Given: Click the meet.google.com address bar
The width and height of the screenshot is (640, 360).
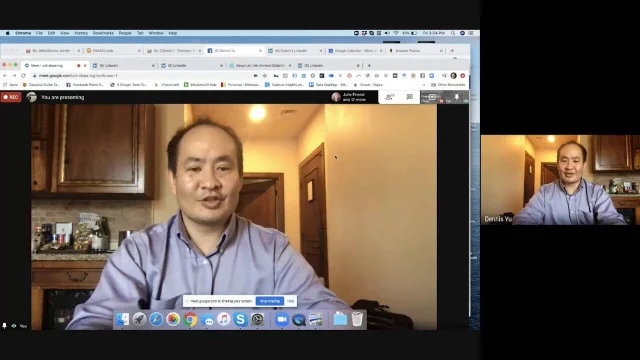Looking at the screenshot, I should coord(143,76).
